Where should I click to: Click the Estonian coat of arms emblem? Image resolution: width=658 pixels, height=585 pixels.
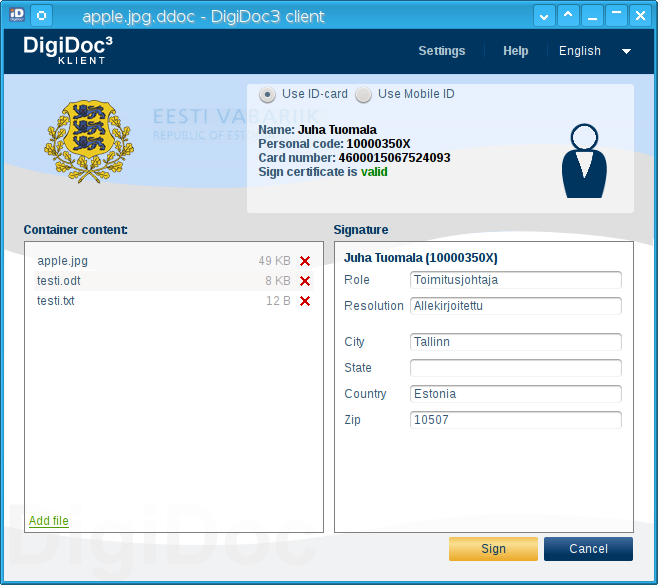[89, 142]
